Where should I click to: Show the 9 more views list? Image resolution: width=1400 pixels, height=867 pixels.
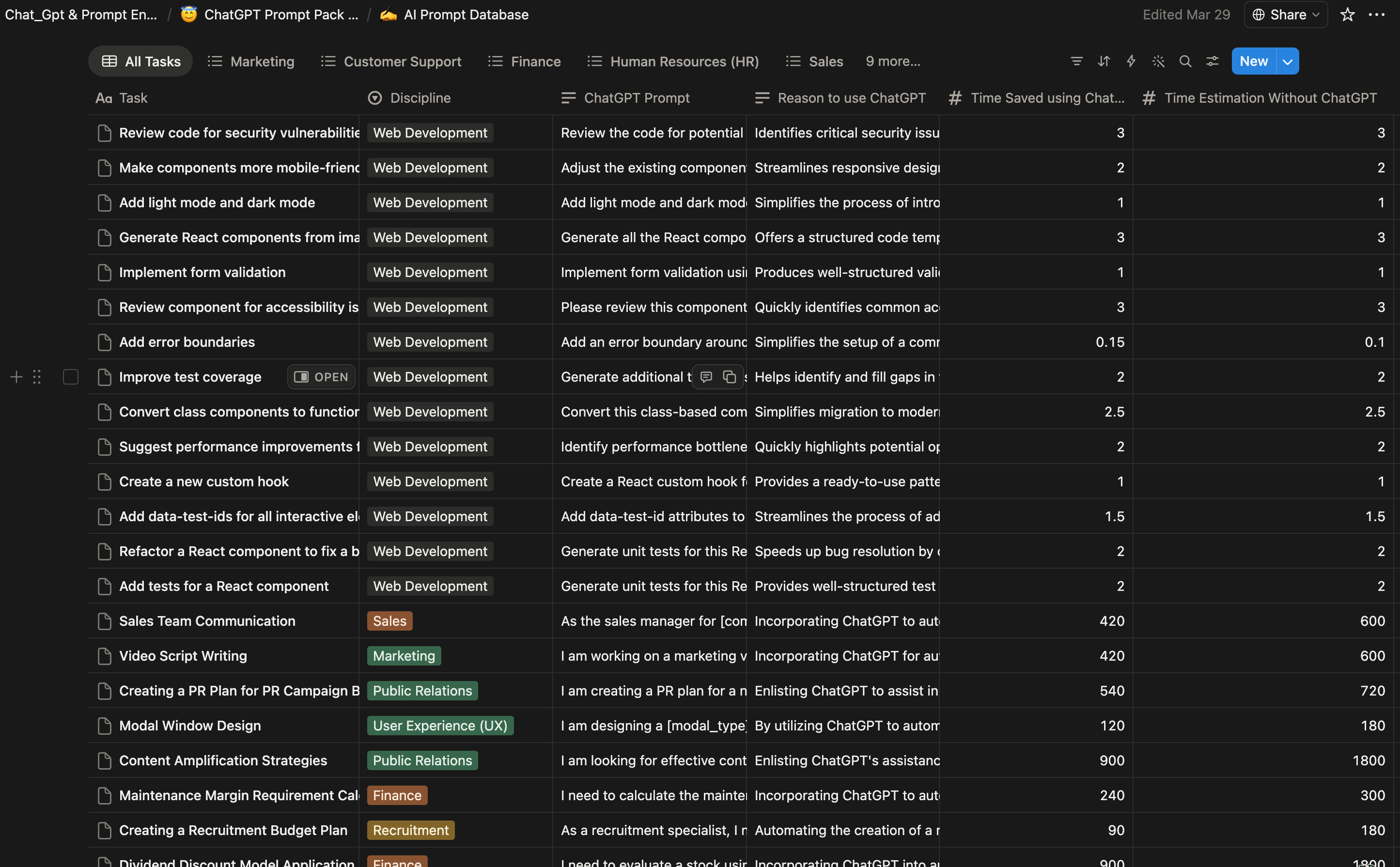tap(893, 62)
